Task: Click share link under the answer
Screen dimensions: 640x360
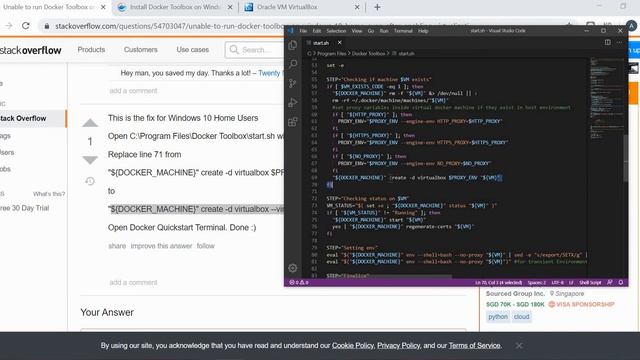Action: point(117,246)
